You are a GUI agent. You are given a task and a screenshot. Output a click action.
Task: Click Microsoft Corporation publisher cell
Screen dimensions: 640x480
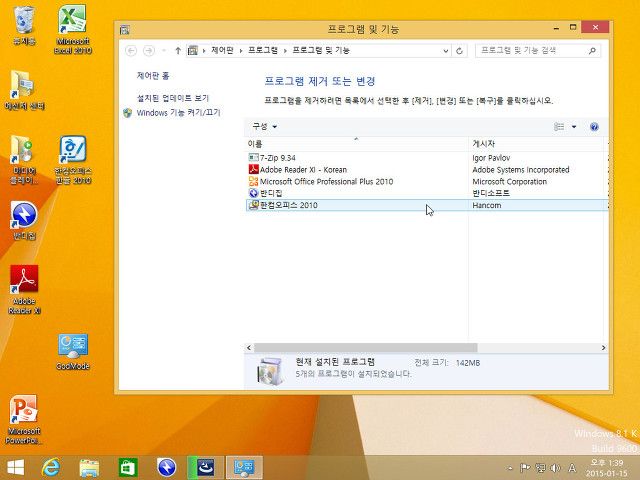pyautogui.click(x=509, y=181)
